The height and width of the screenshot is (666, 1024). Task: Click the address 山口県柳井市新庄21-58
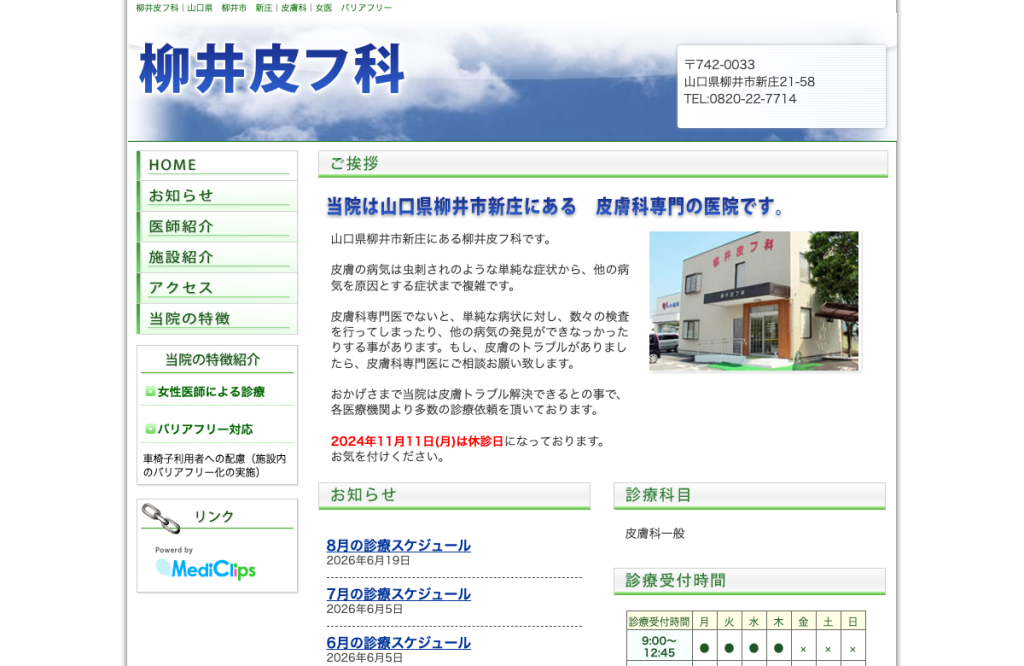(749, 82)
